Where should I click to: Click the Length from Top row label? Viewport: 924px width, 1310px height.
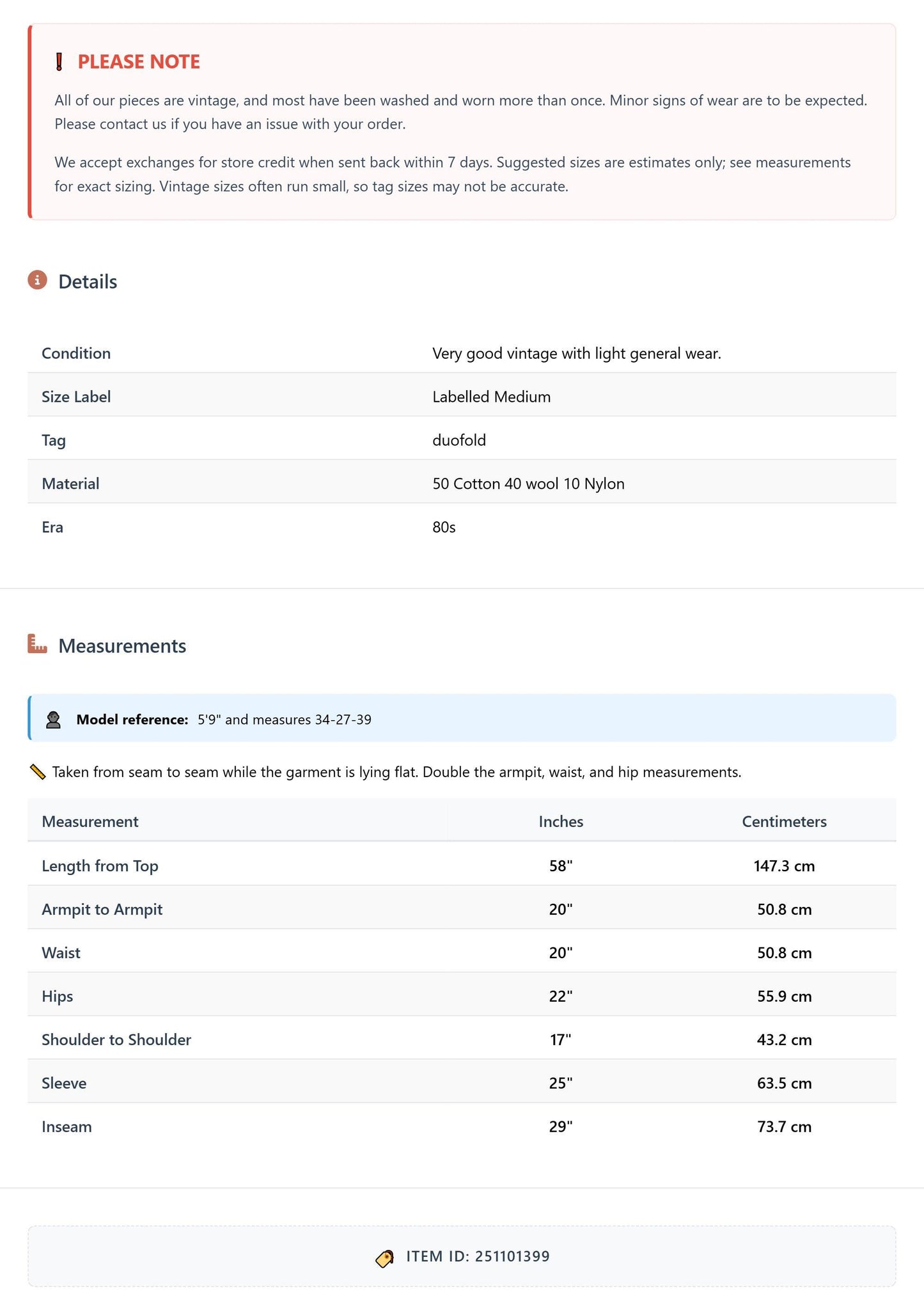tap(100, 865)
